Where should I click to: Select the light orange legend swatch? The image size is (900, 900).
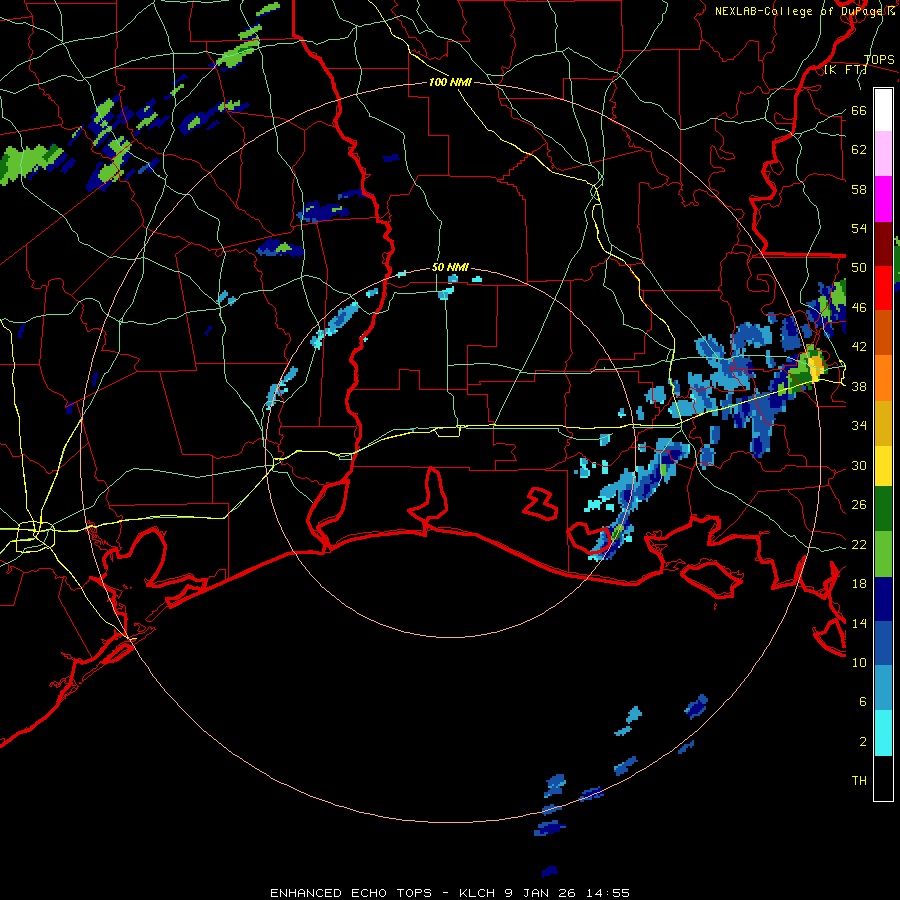883,378
